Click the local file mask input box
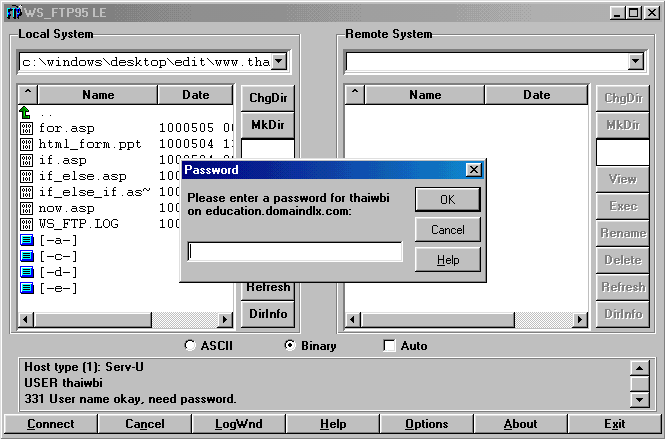 click(x=268, y=149)
